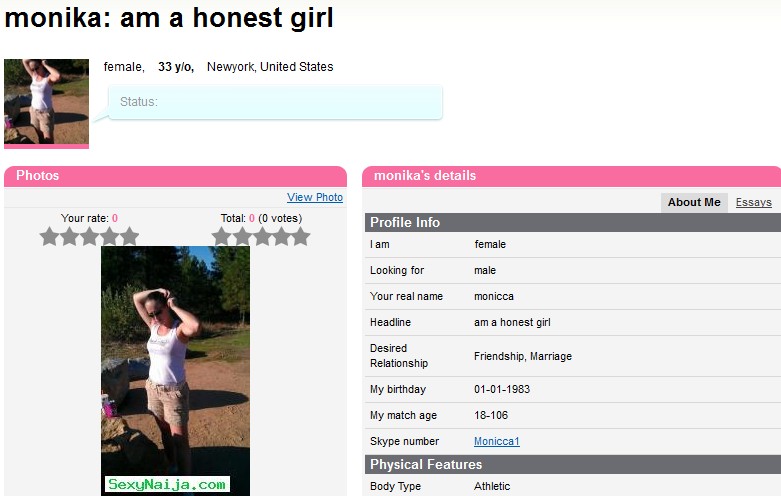Switch to the Essays tab

(x=754, y=202)
